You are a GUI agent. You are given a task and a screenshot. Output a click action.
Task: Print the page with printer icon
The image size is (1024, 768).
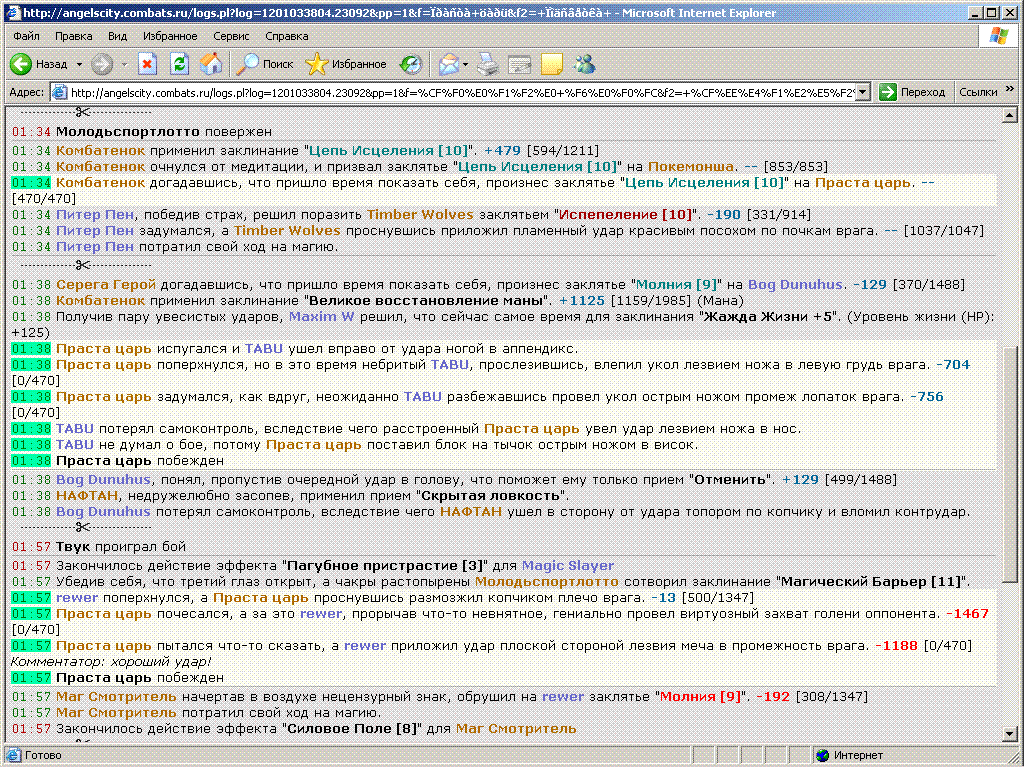pos(487,64)
